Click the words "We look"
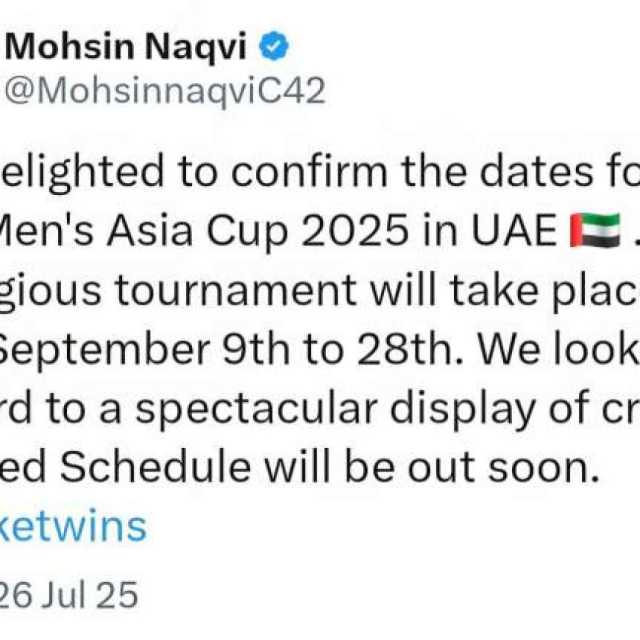This screenshot has height=640, width=640. [558, 350]
